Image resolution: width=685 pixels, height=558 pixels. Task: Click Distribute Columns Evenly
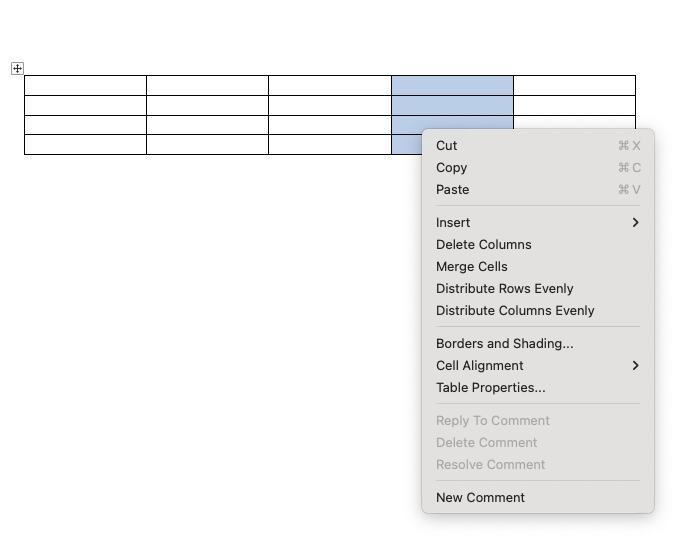515,311
